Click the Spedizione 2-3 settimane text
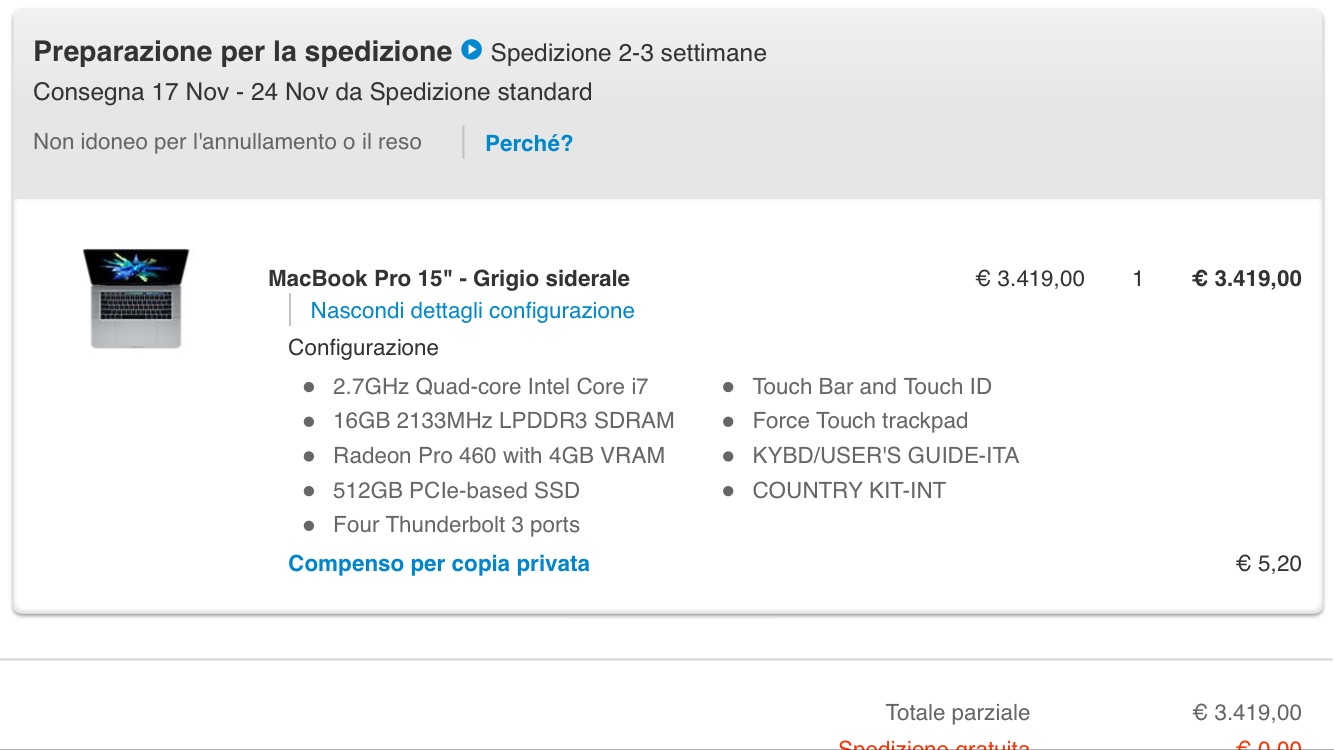The image size is (1334, 750). pos(629,53)
